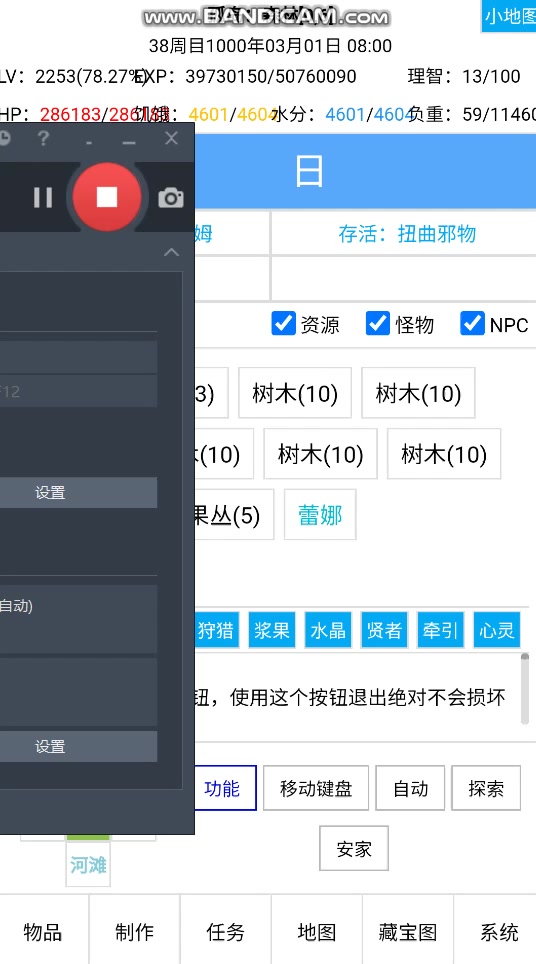Image resolution: width=536 pixels, height=964 pixels.
Task: Toggle the 资源 checkbox
Action: (283, 323)
